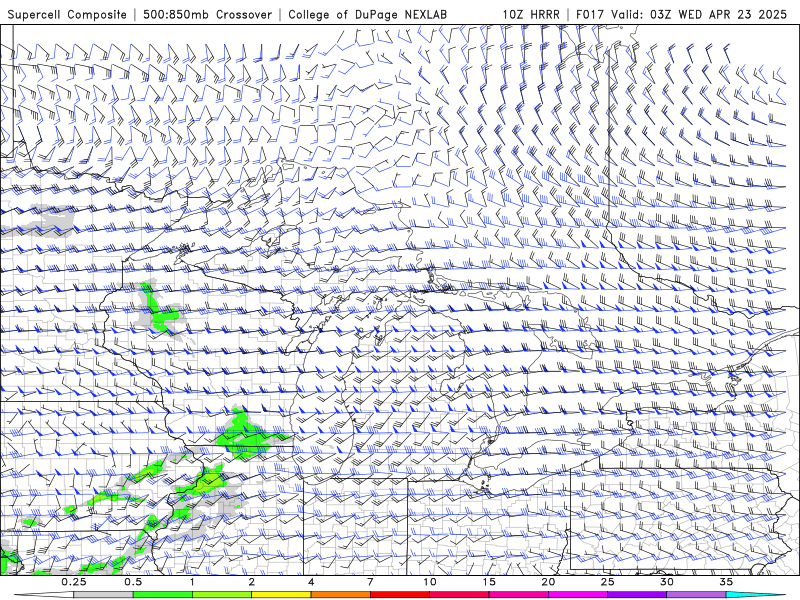This screenshot has height=600, width=800.
Task: Click the '30' legend value
Action: (666, 582)
